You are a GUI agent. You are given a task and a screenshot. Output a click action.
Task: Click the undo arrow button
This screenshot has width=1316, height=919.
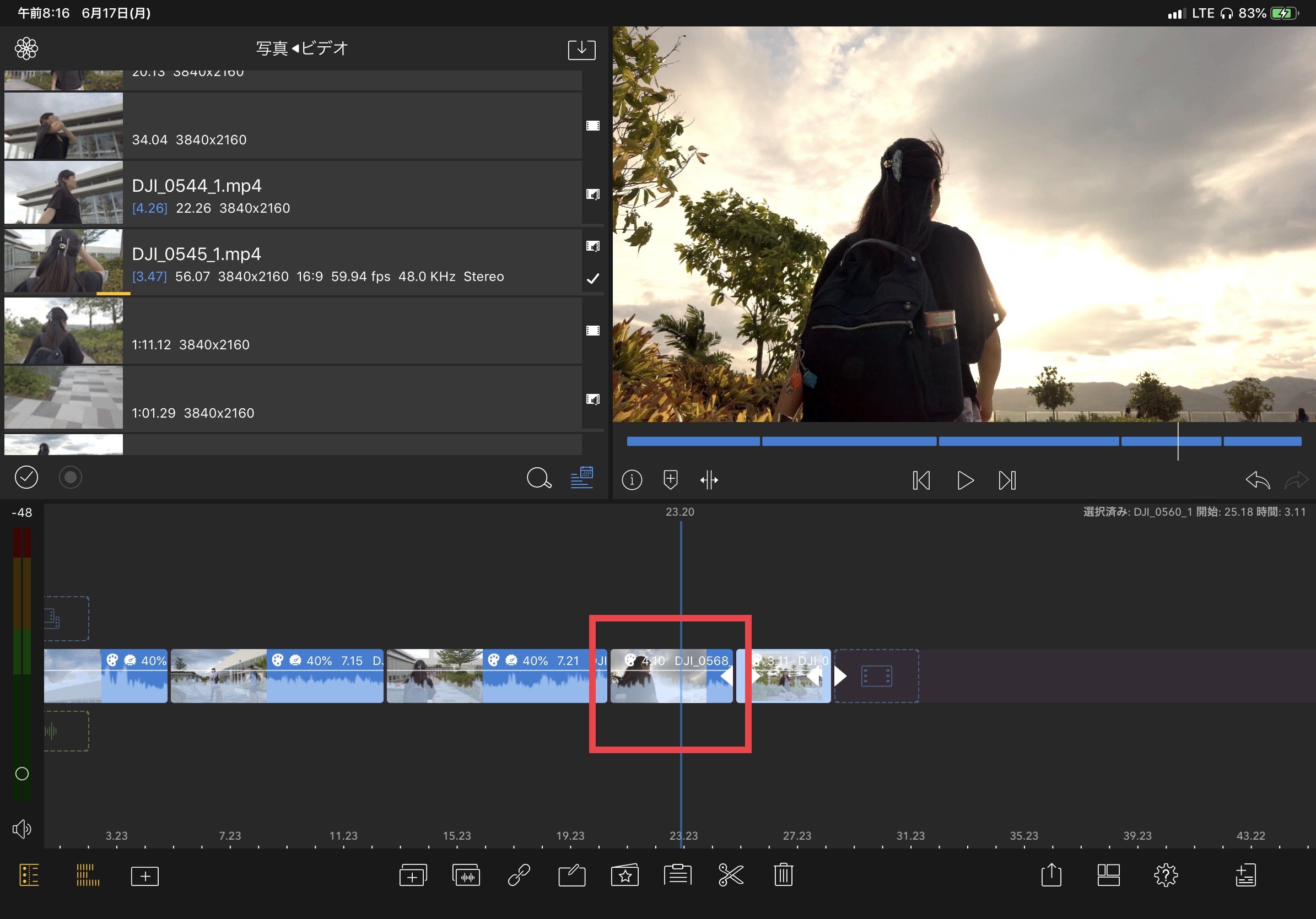tap(1257, 479)
